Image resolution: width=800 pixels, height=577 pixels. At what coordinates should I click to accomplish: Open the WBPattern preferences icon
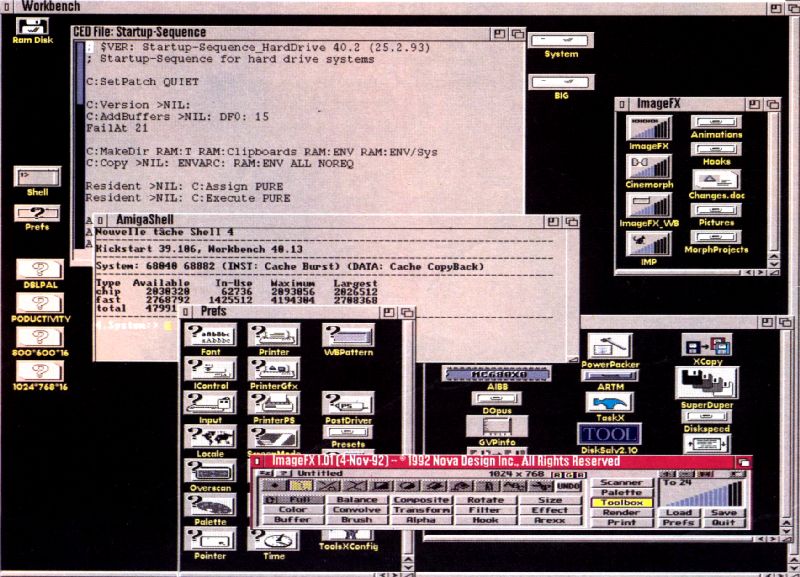point(348,335)
